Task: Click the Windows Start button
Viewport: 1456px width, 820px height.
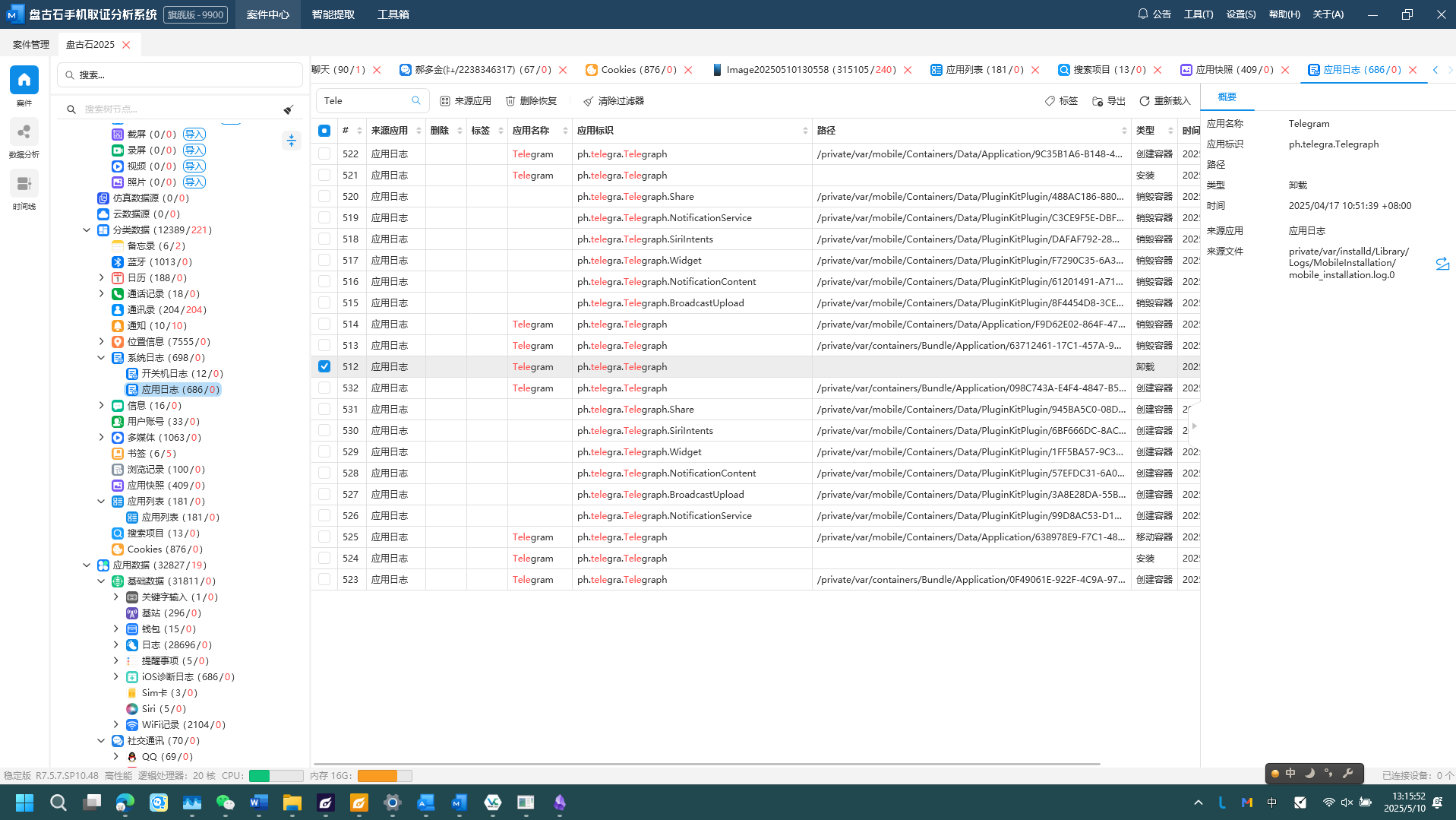Action: pos(25,803)
